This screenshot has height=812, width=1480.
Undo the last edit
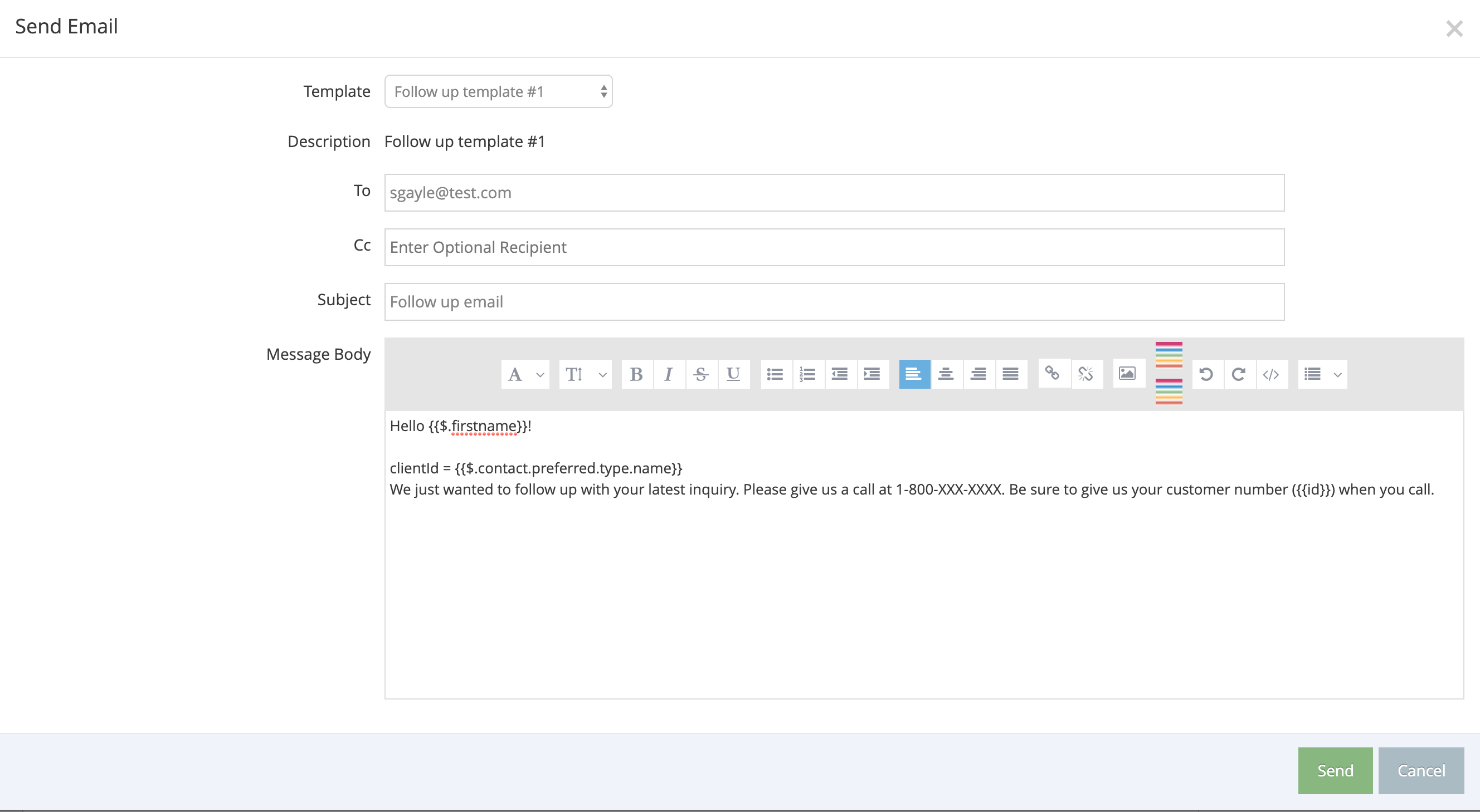(x=1206, y=374)
